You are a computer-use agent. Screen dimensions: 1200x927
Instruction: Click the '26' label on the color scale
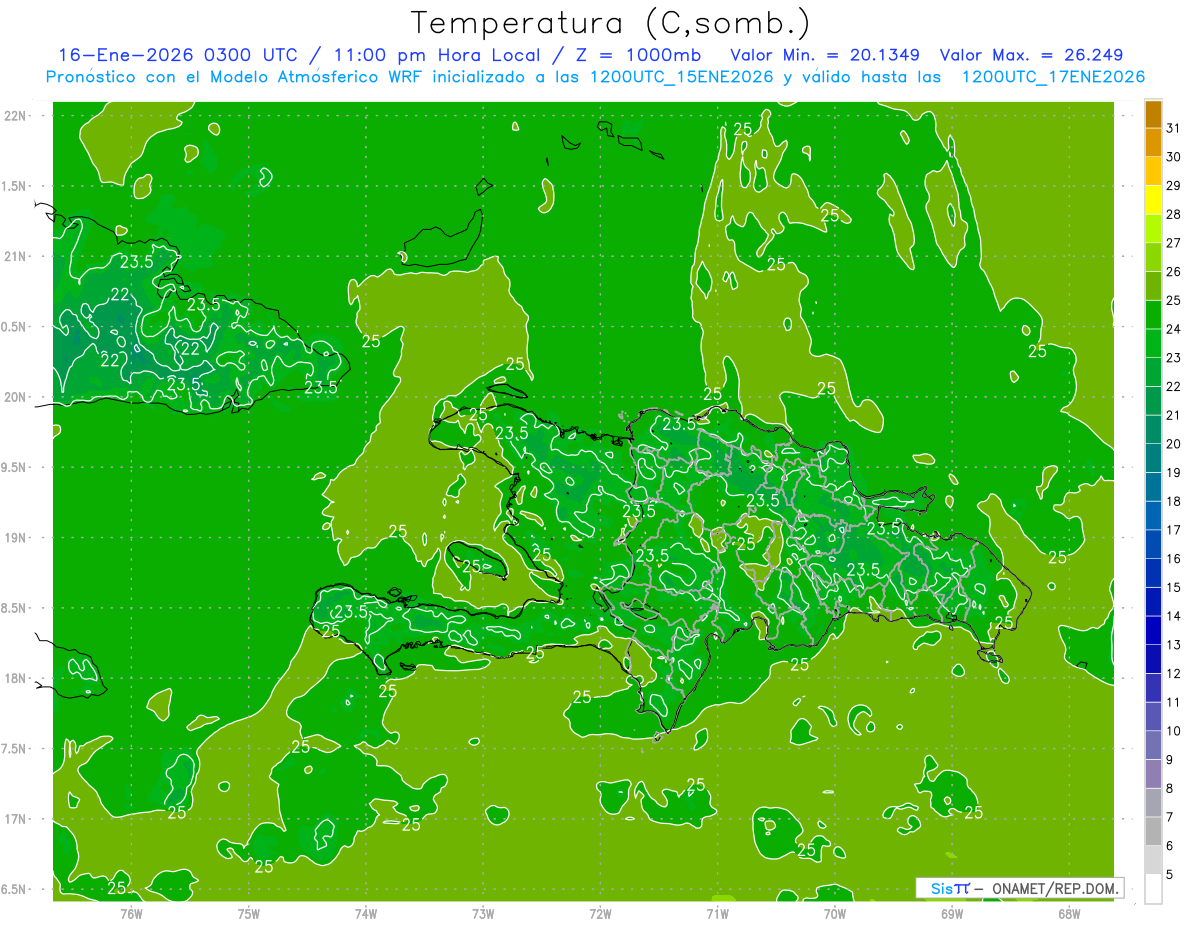(1174, 271)
